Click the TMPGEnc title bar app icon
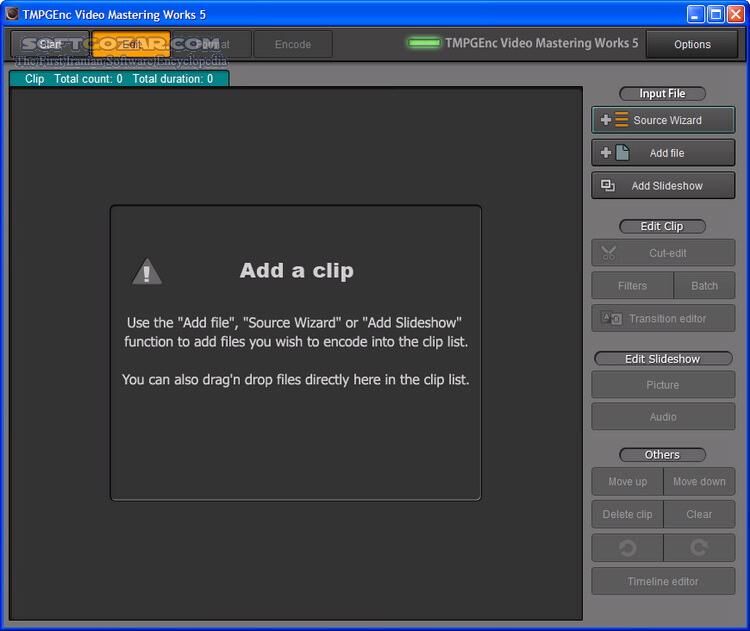This screenshot has height=631, width=750. pos(12,13)
